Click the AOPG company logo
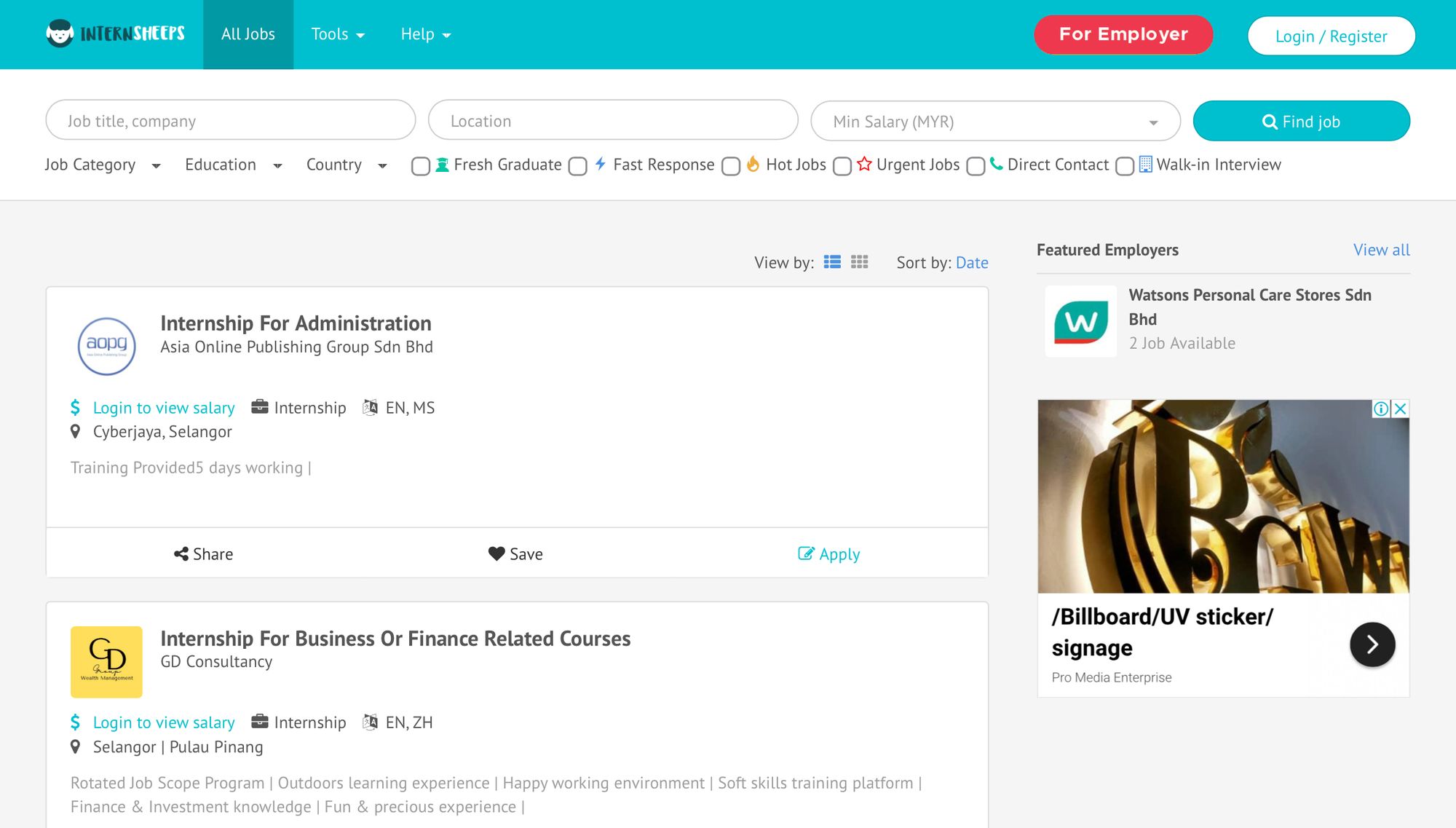 pyautogui.click(x=106, y=346)
